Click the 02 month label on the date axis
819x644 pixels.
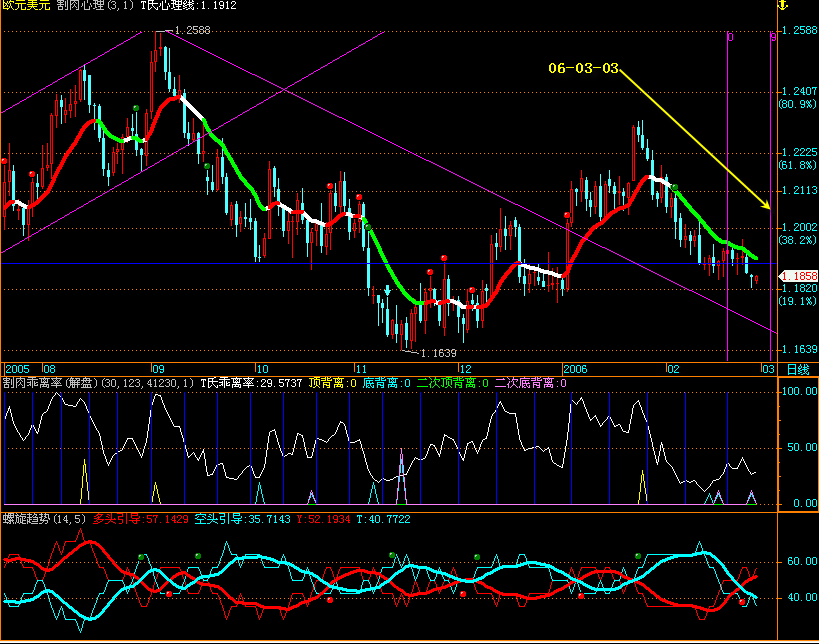(673, 369)
